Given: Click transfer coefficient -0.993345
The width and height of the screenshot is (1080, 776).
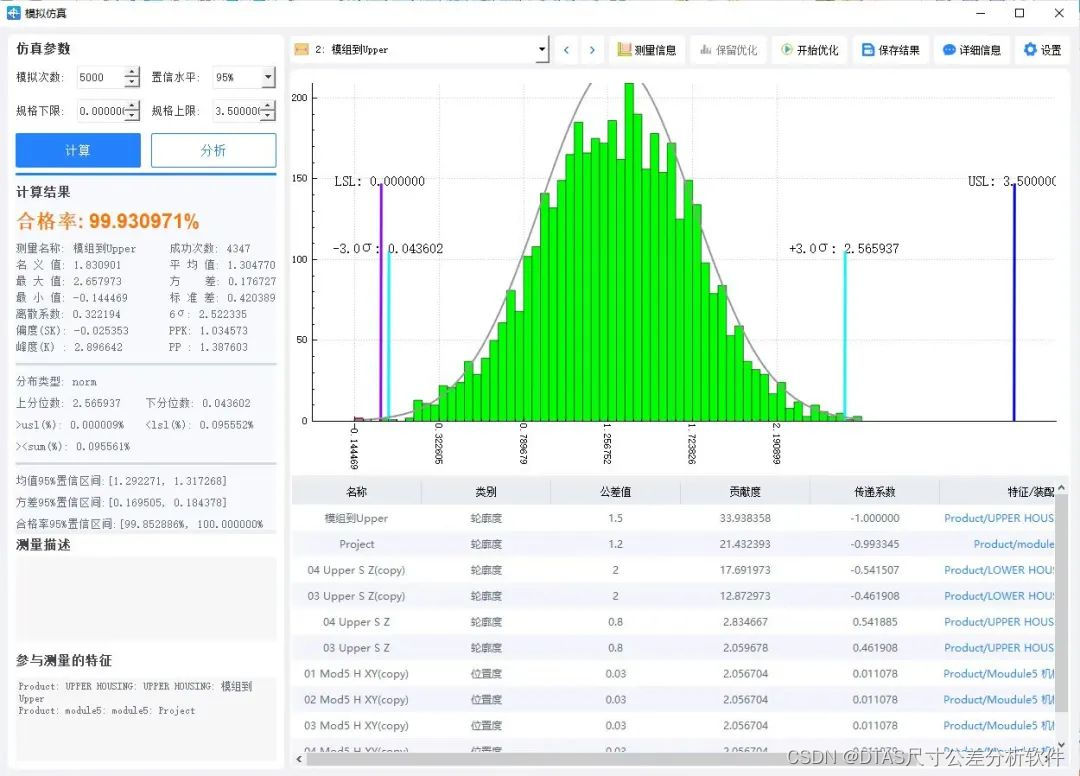Looking at the screenshot, I should point(874,544).
